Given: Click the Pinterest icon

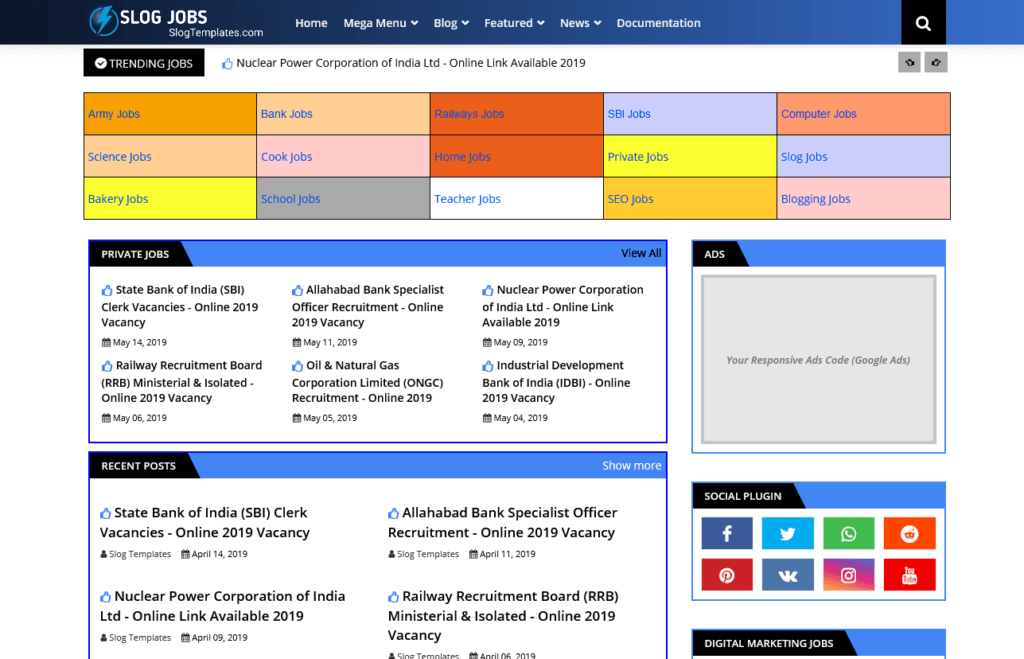Looking at the screenshot, I should click(727, 574).
